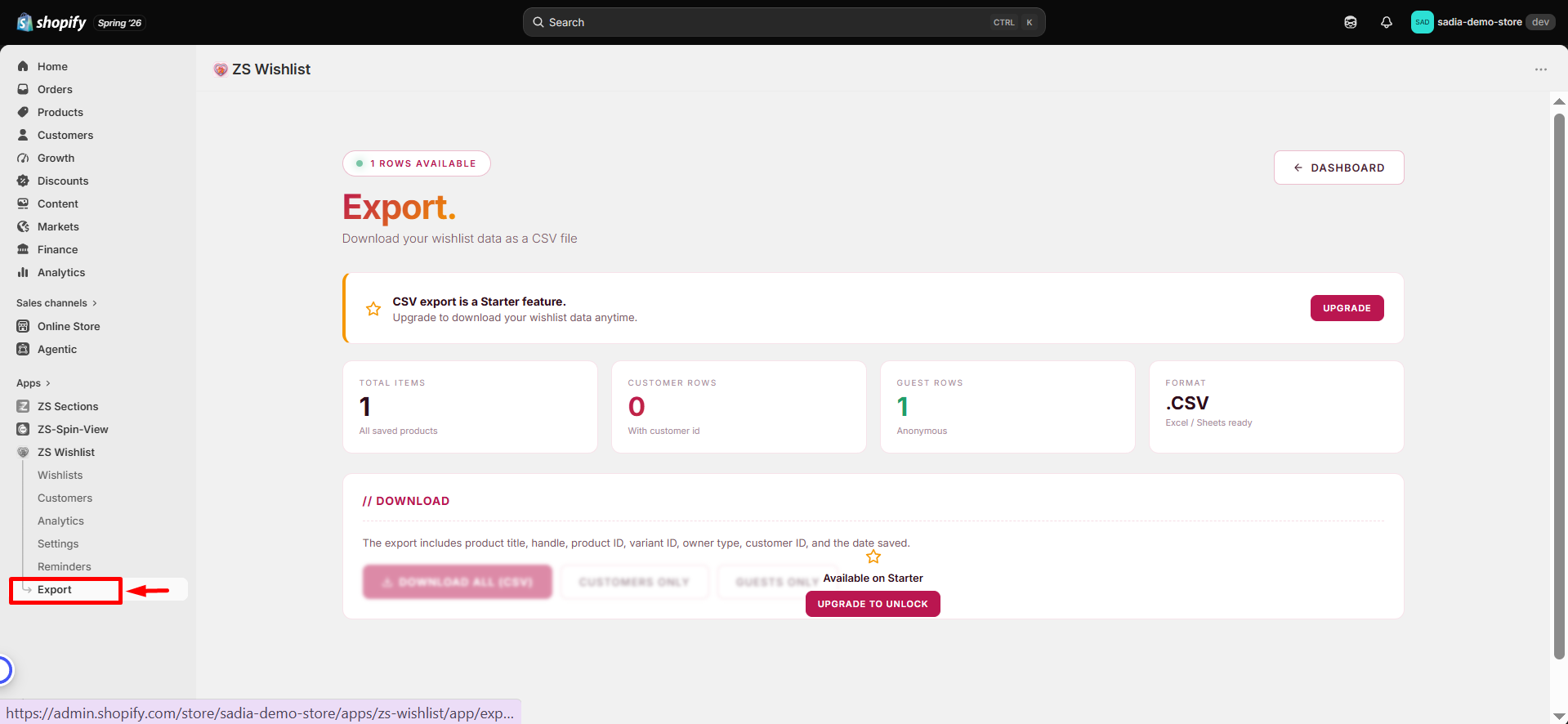Open Customers under ZS Wishlist
1568x724 pixels.
tap(65, 498)
